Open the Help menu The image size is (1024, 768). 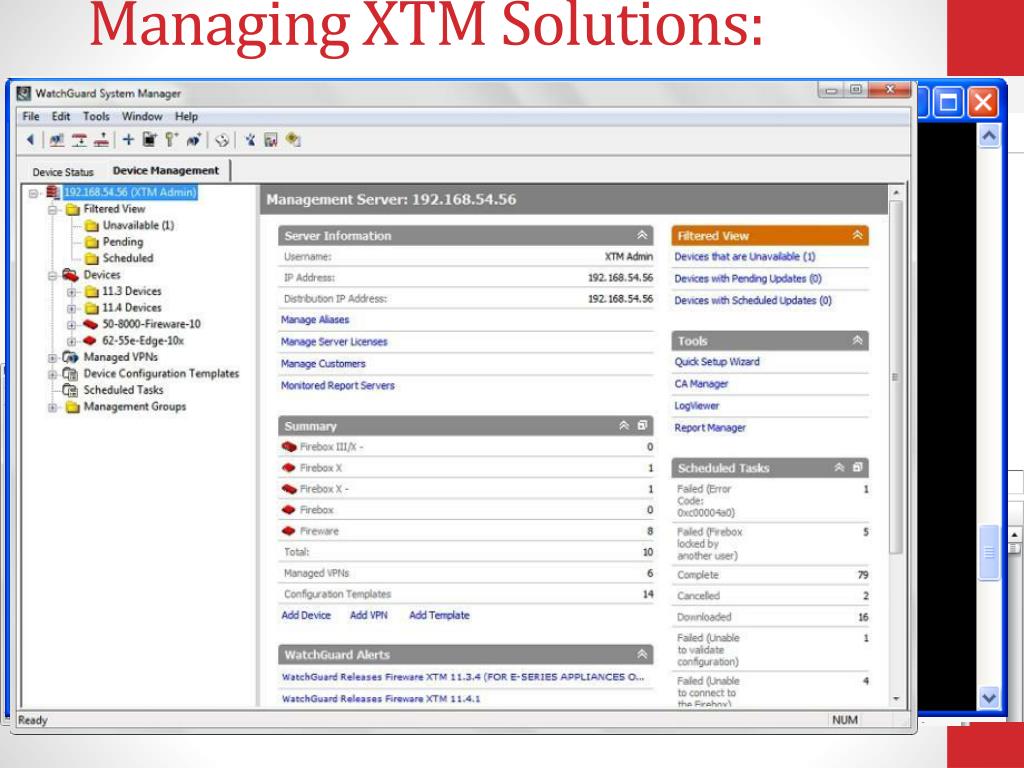click(x=186, y=116)
